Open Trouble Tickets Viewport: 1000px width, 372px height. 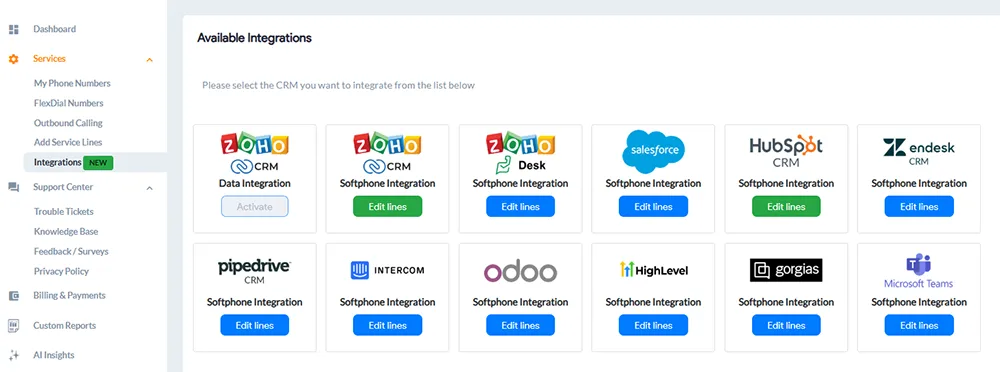64,212
